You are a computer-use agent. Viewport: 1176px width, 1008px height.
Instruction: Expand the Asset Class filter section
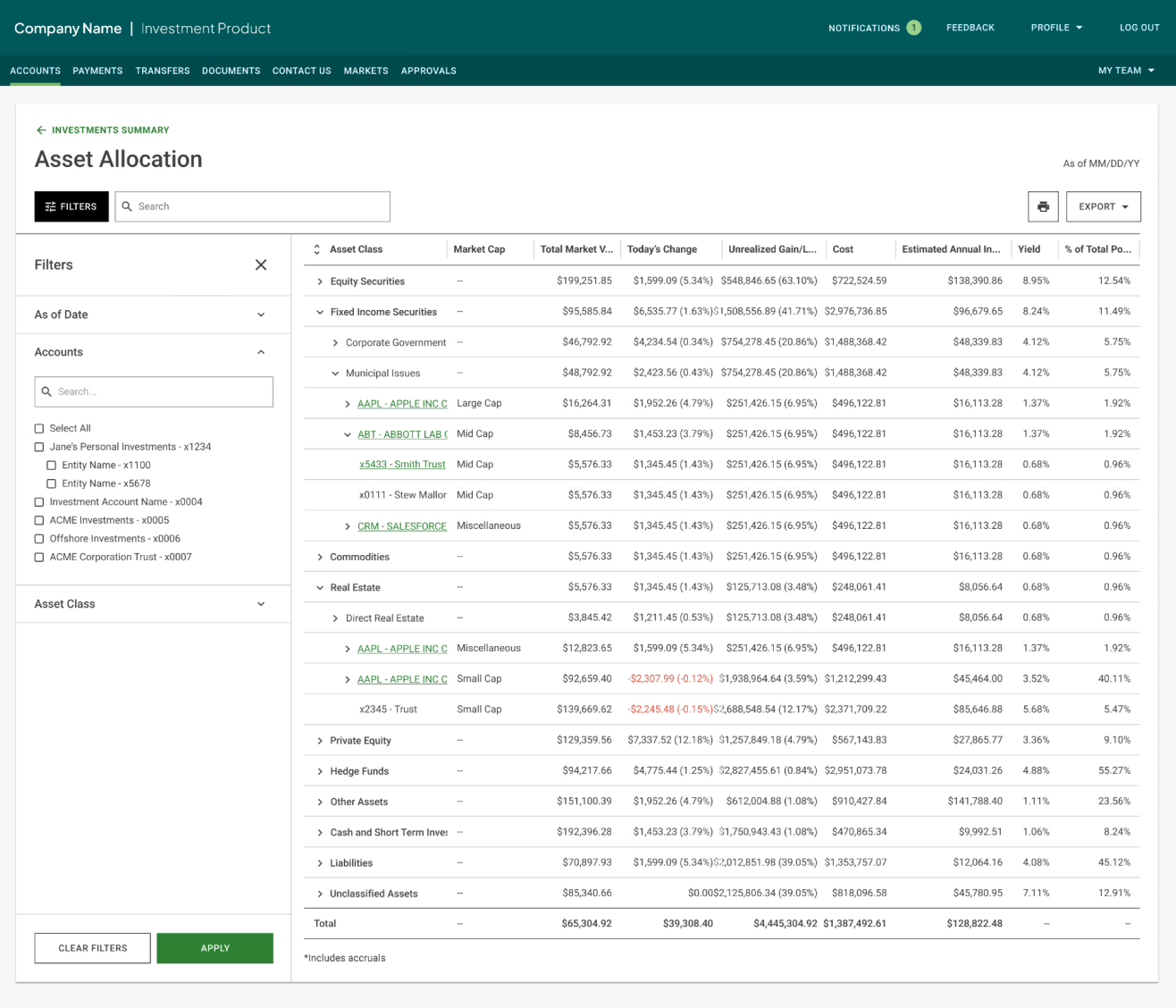pos(261,604)
